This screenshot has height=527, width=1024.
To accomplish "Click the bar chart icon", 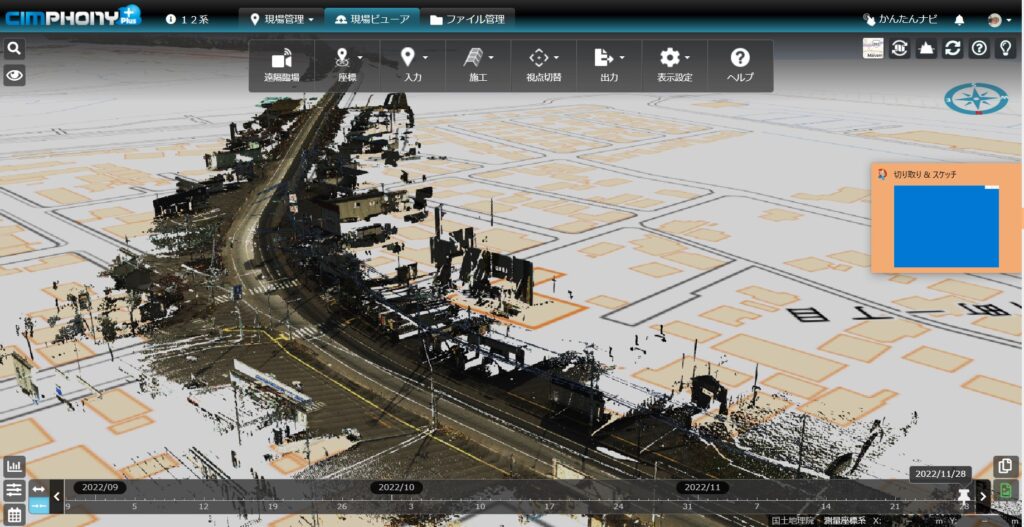I will [x=14, y=466].
